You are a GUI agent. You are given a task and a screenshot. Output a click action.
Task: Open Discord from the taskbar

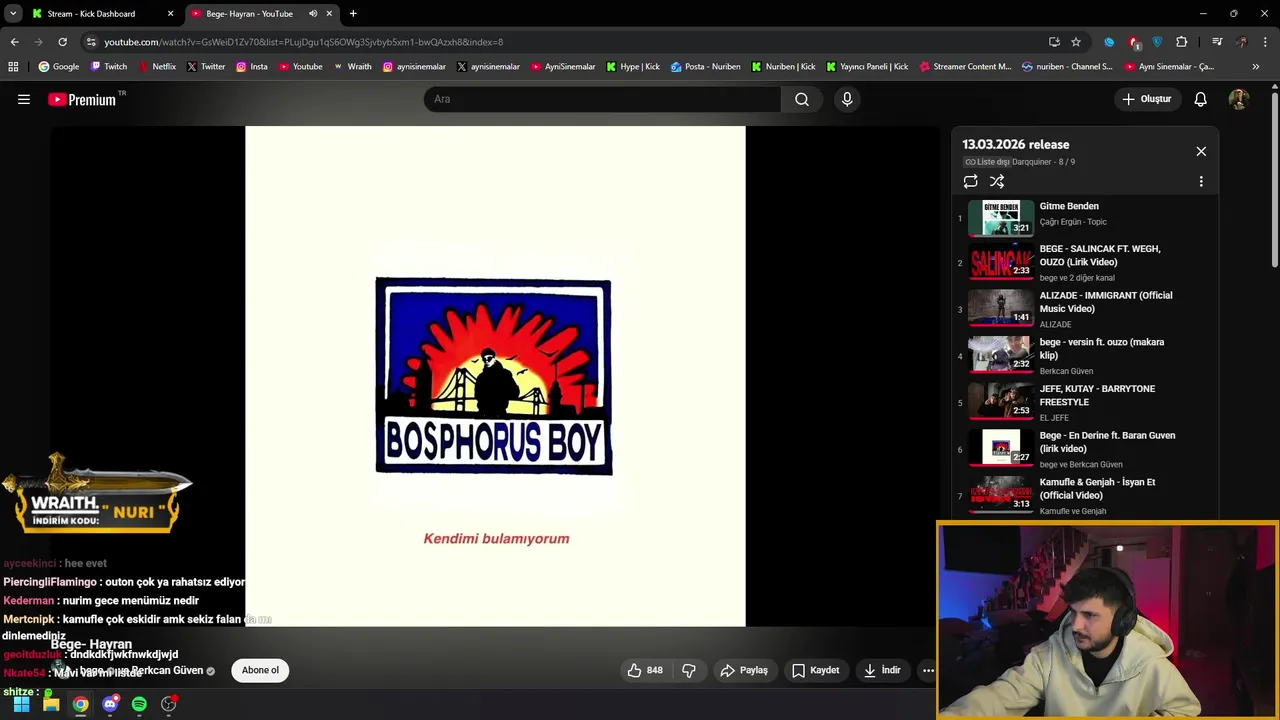point(110,704)
